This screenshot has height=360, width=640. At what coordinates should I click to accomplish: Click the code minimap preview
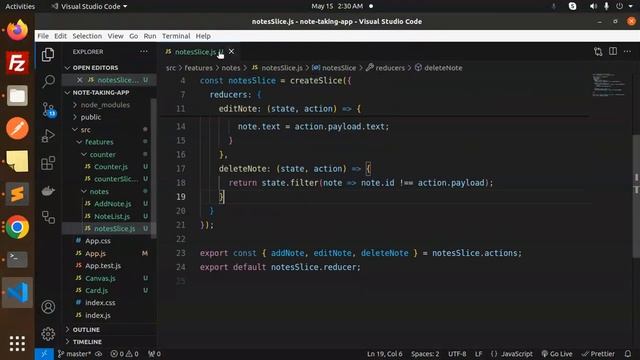608,85
